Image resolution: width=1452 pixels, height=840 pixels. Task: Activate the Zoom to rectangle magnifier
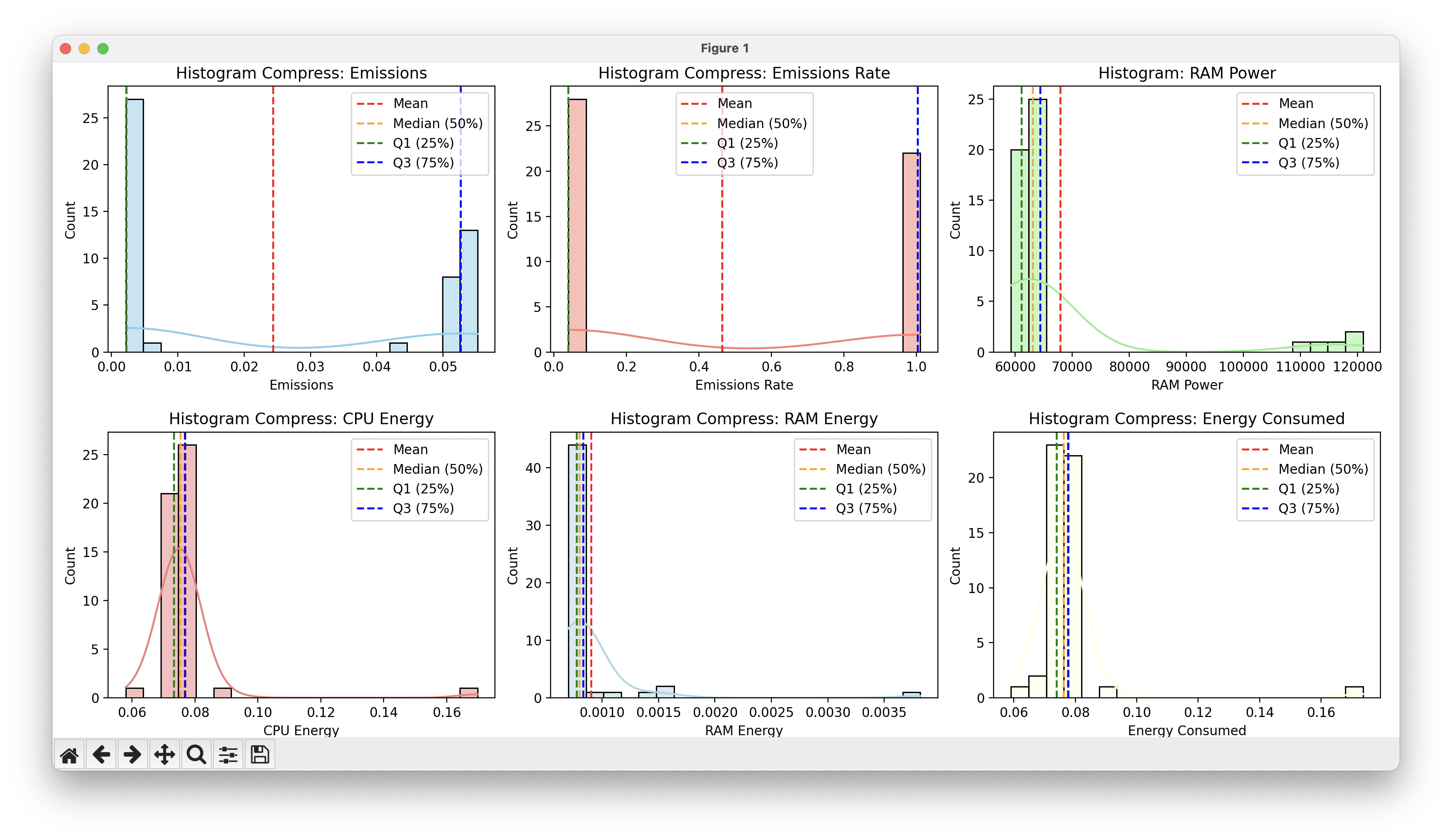tap(196, 755)
